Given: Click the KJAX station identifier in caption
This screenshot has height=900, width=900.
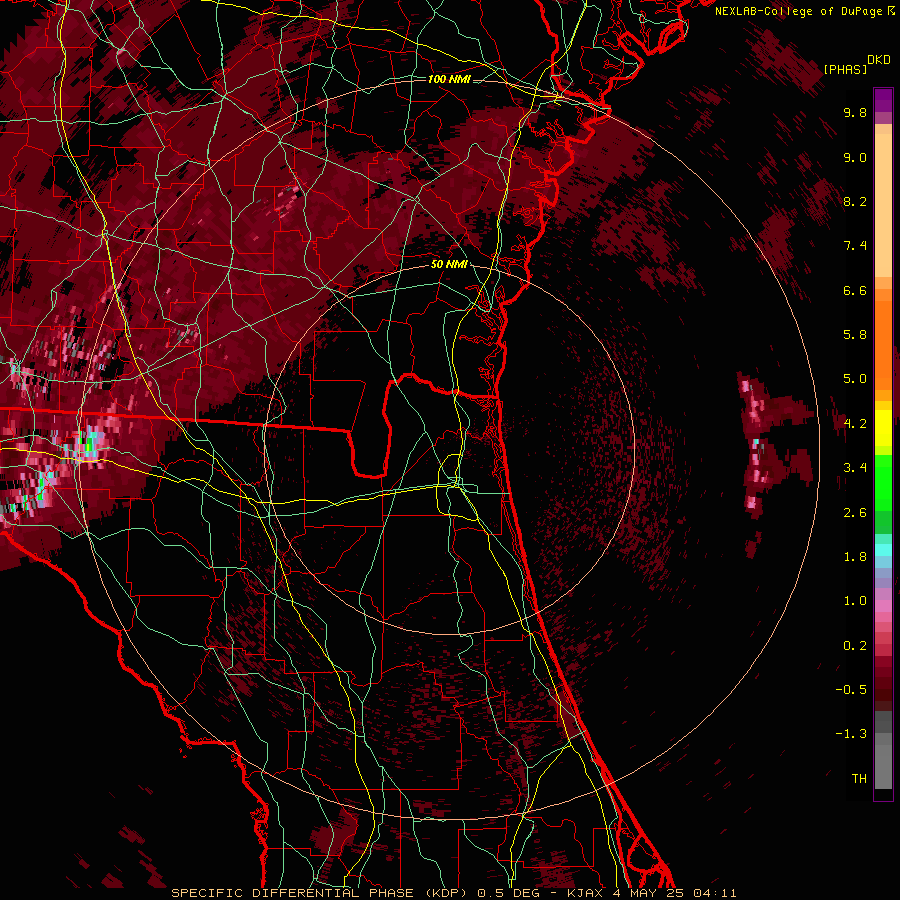Looking at the screenshot, I should [585, 893].
